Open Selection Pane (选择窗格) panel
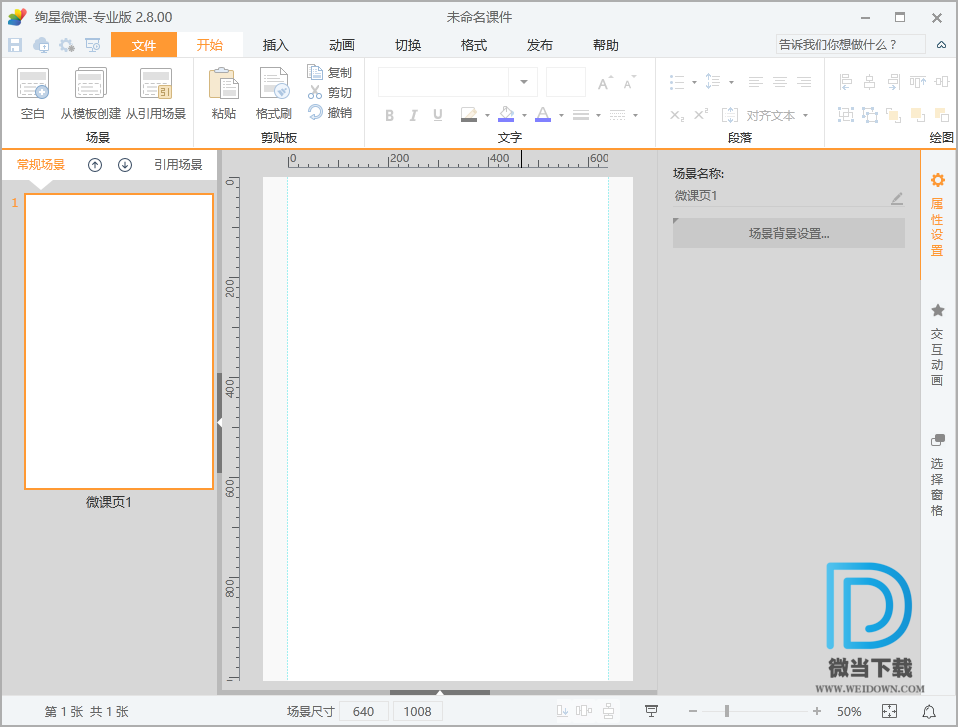958x727 pixels. point(937,475)
